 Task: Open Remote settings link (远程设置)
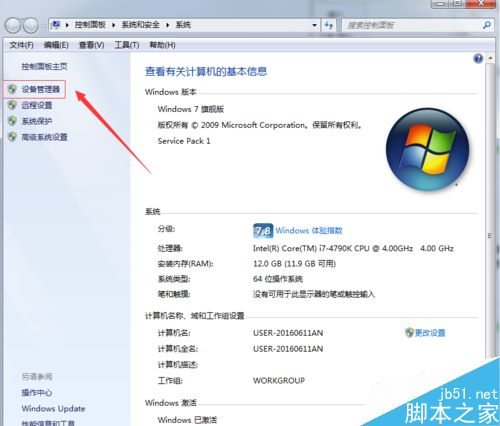click(37, 105)
